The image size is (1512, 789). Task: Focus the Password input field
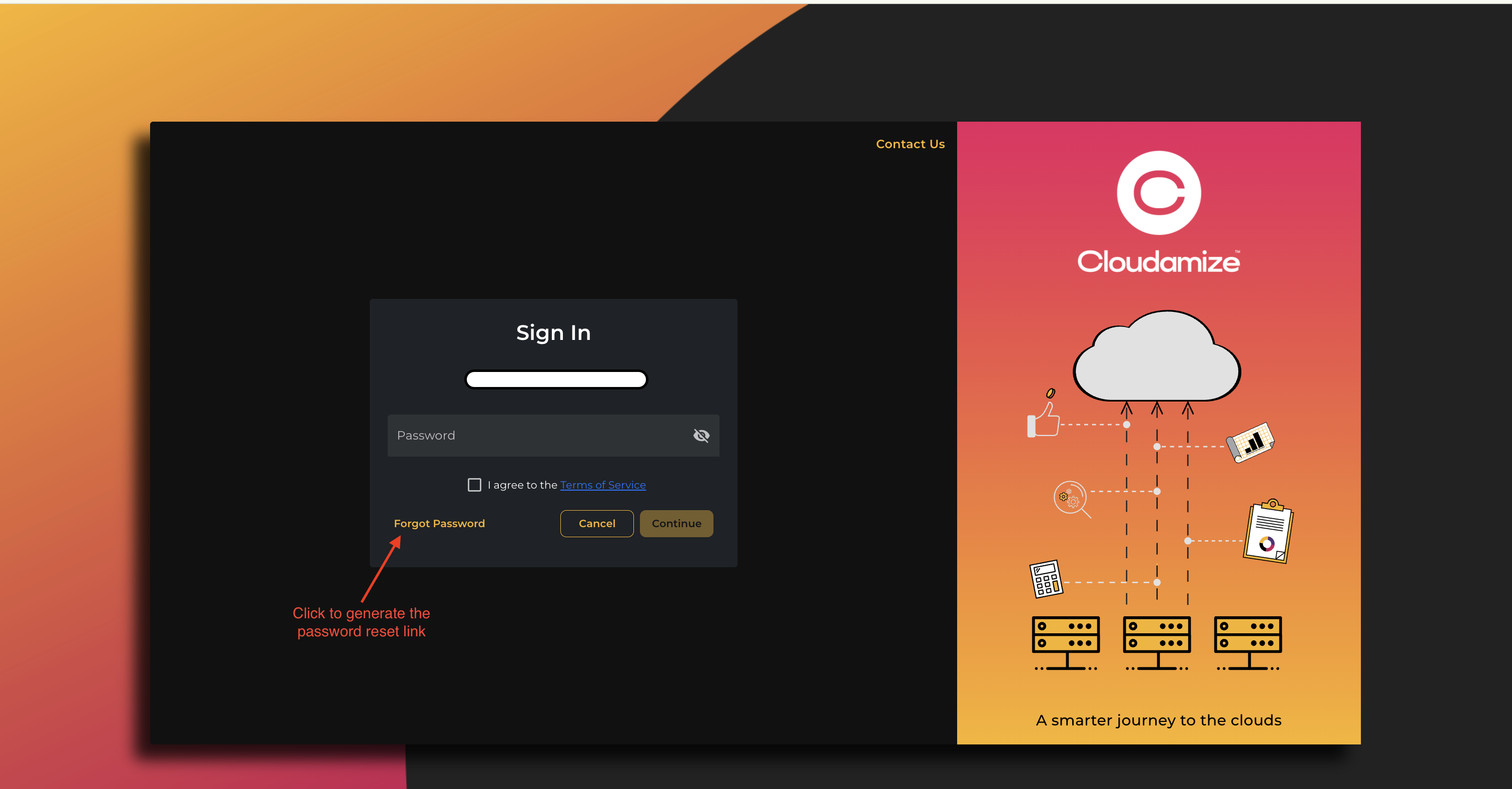553,436
